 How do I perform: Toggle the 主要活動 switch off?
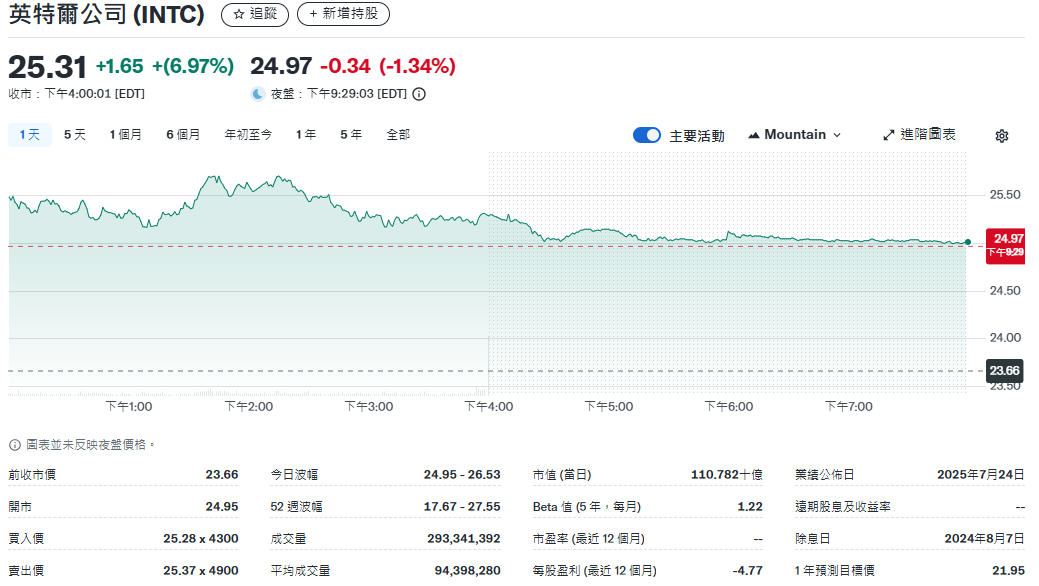647,135
